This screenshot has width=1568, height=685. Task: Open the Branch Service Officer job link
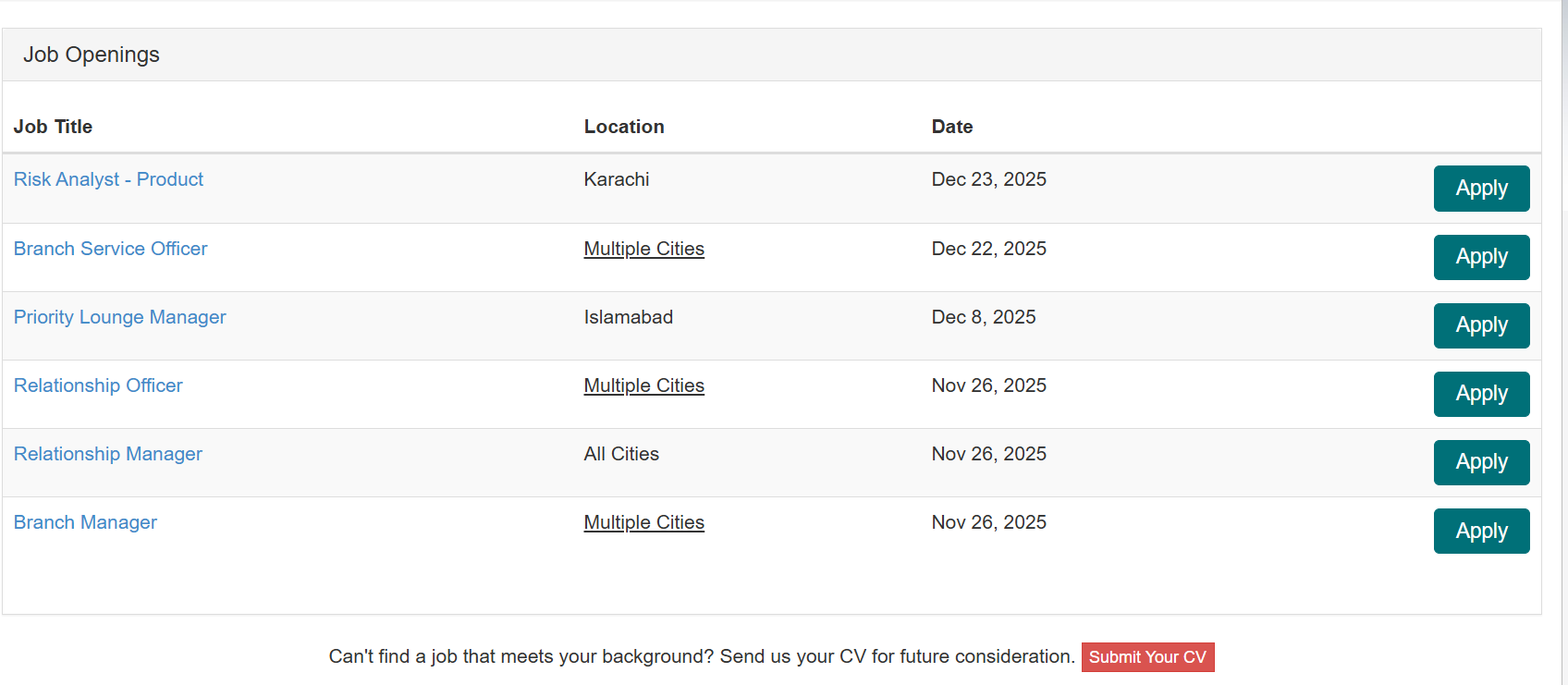(110, 249)
